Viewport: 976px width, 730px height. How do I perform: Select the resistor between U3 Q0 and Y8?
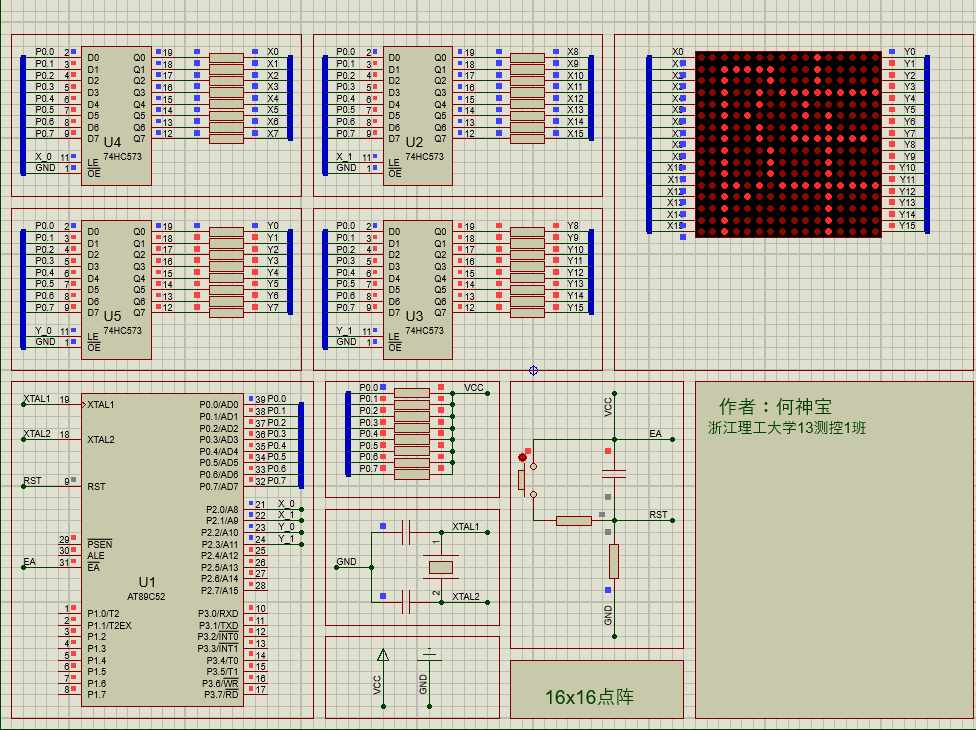pos(527,232)
